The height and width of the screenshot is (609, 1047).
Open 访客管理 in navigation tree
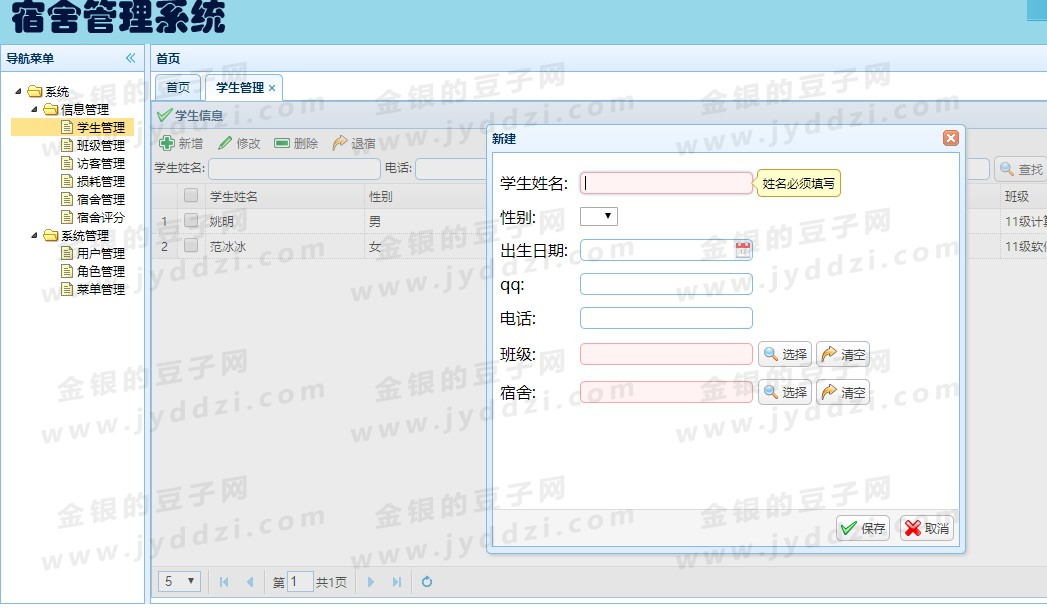(x=100, y=163)
